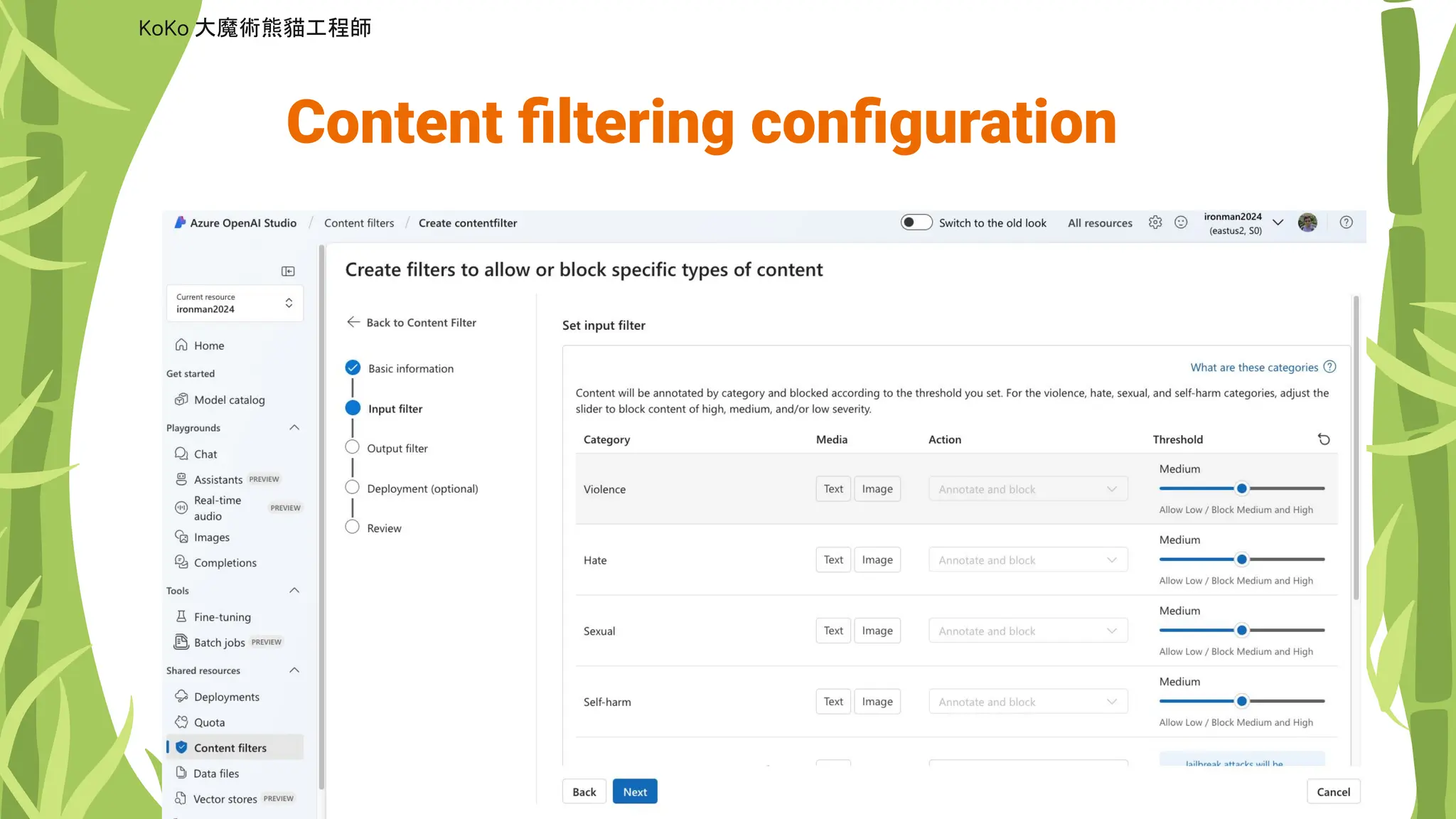Click the Back button
The height and width of the screenshot is (819, 1456).
coord(584,791)
